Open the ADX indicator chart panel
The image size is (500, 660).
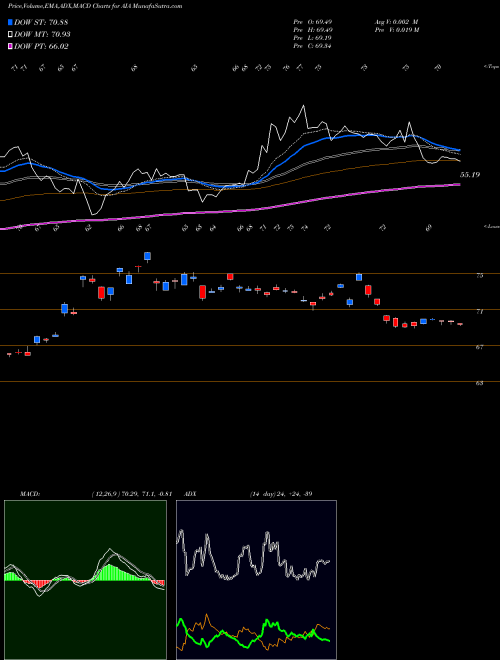point(256,580)
